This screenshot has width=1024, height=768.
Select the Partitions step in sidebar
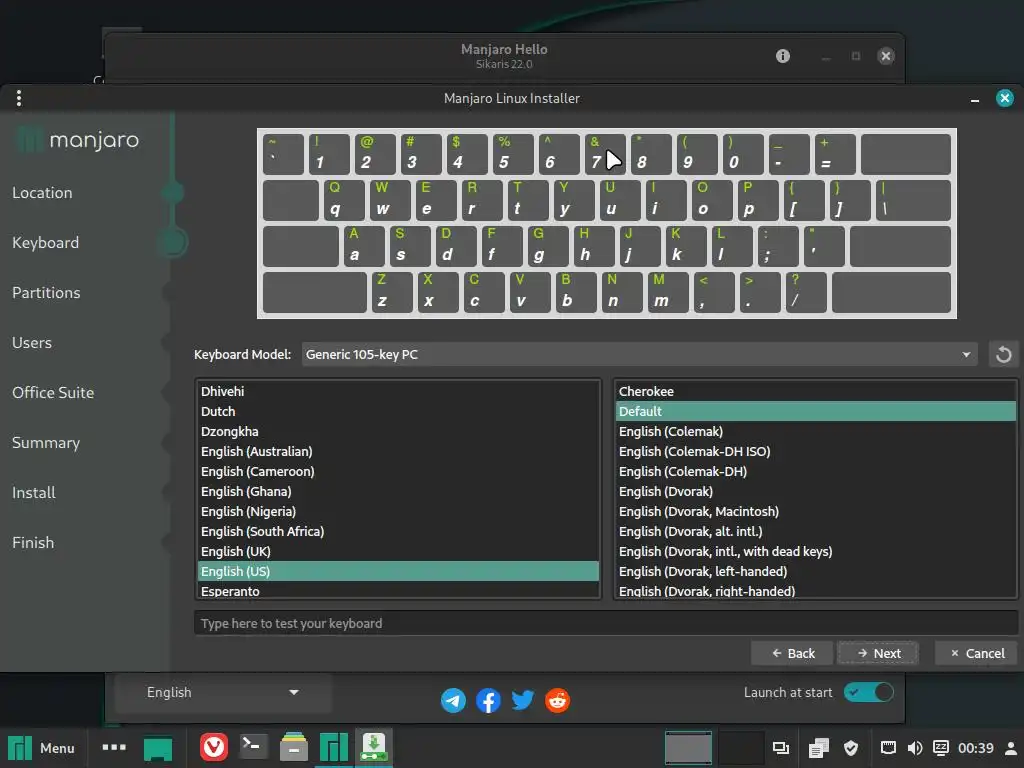(46, 293)
